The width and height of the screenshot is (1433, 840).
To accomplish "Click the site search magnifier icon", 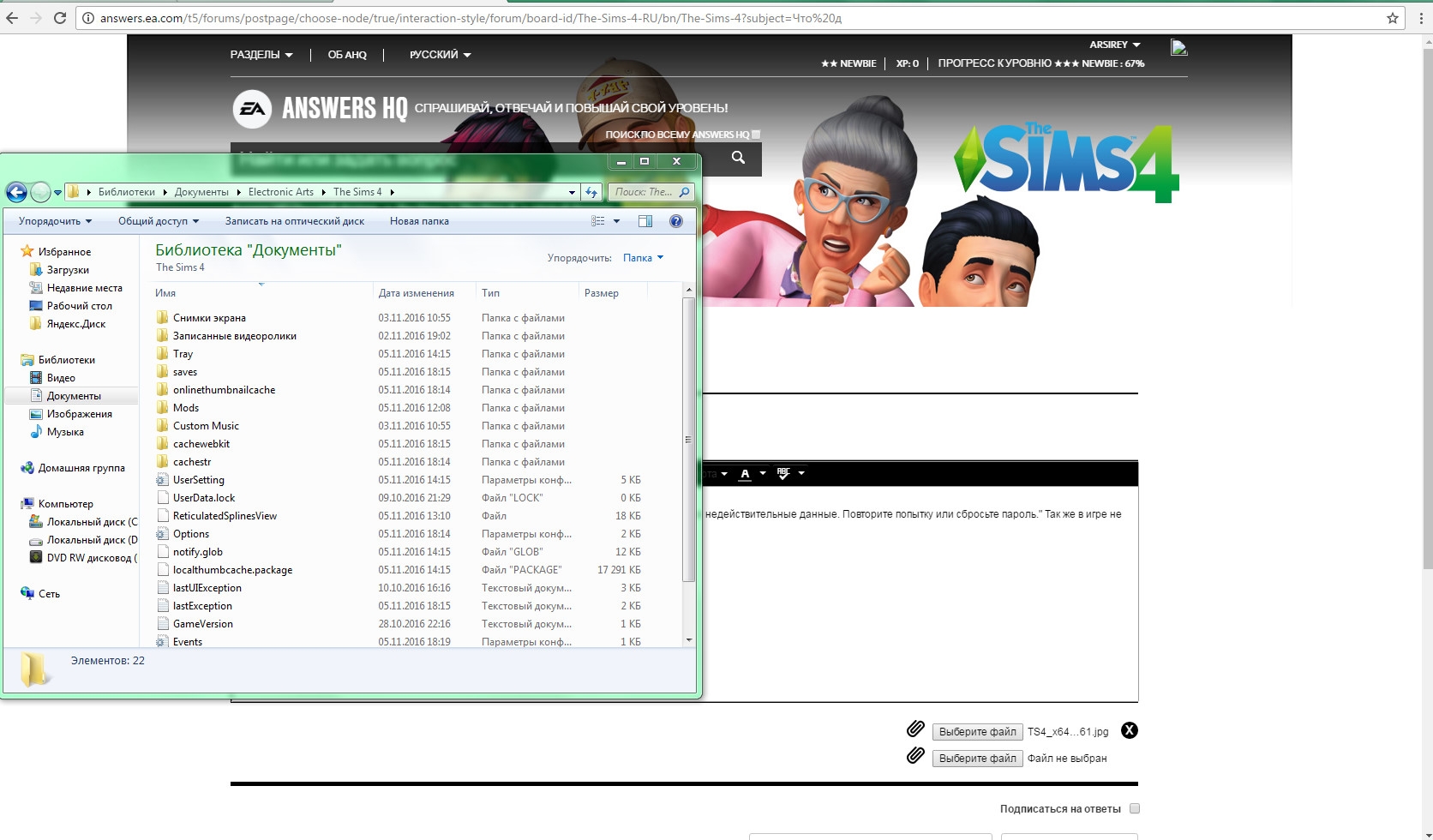I will coord(738,158).
